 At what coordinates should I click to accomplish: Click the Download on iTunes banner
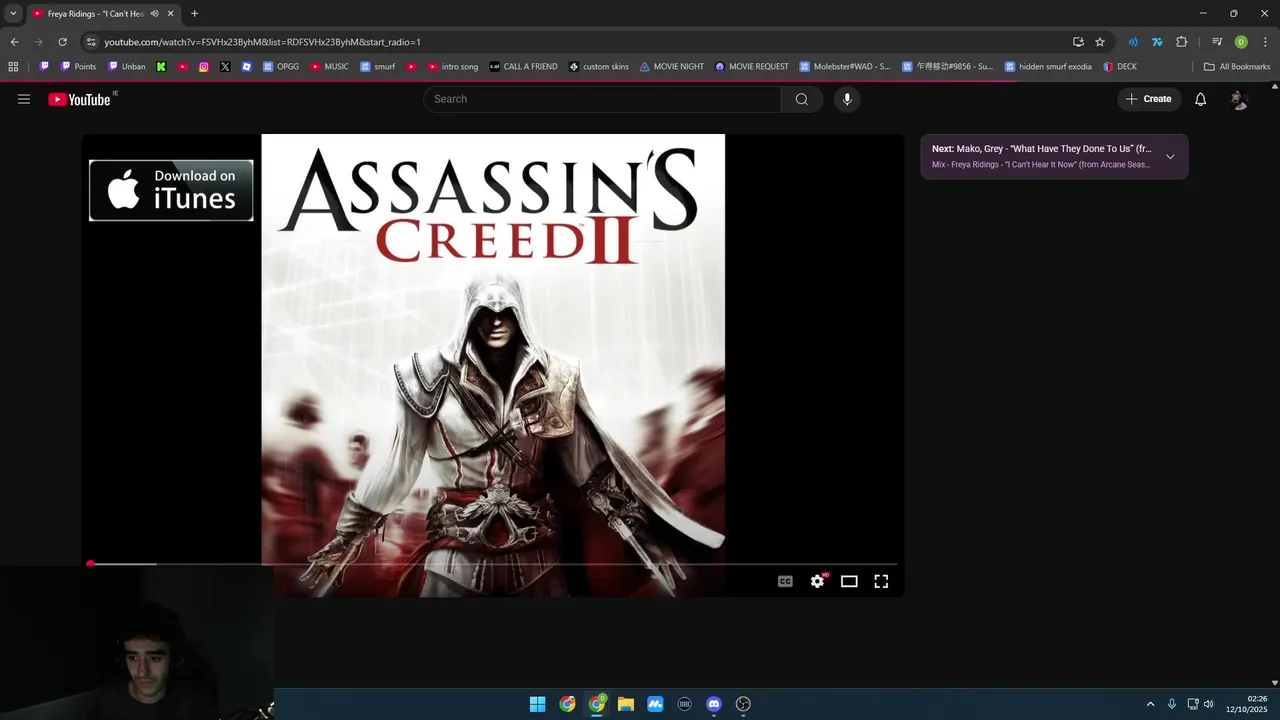point(171,190)
